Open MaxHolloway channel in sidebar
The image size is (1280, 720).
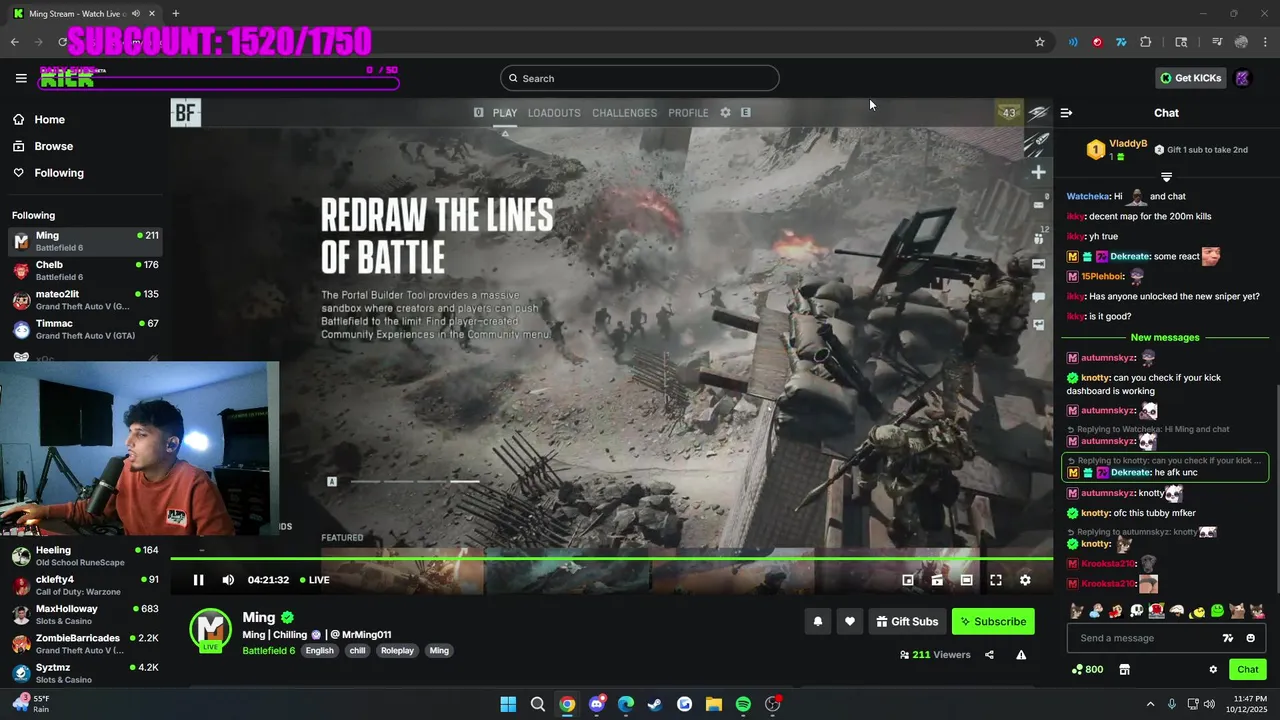[x=85, y=615]
